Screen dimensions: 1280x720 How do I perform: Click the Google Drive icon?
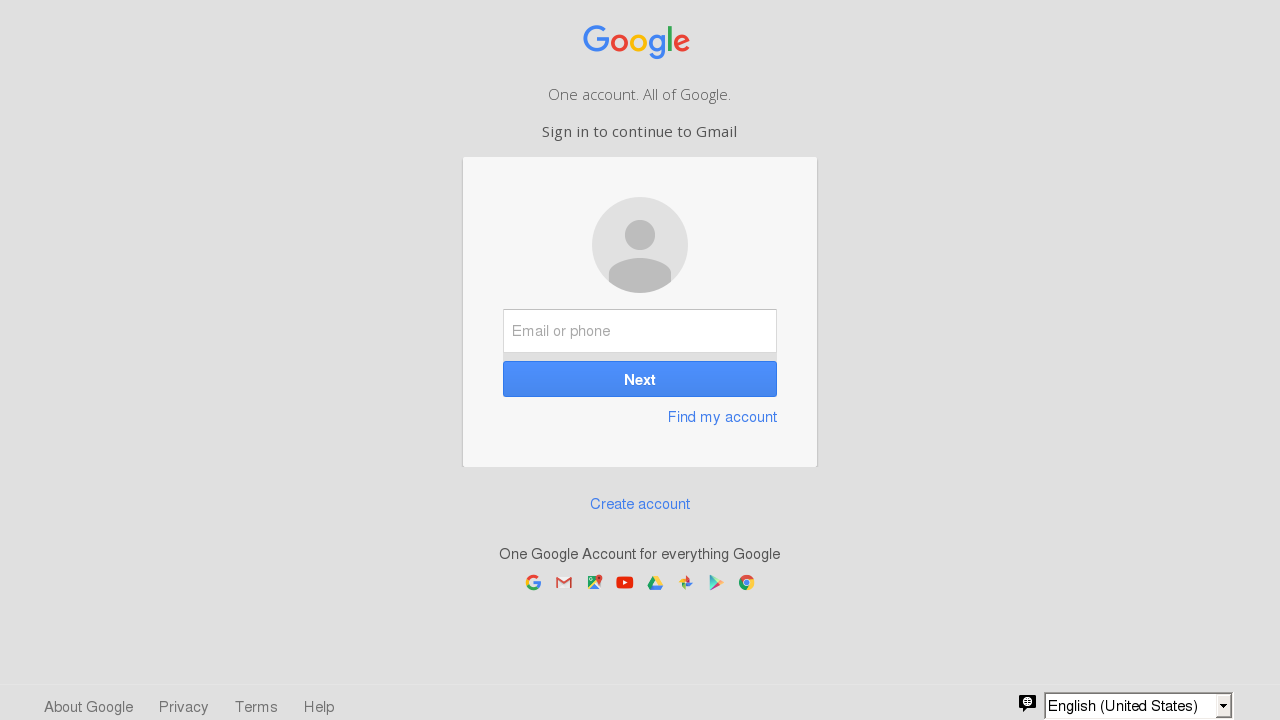coord(655,583)
